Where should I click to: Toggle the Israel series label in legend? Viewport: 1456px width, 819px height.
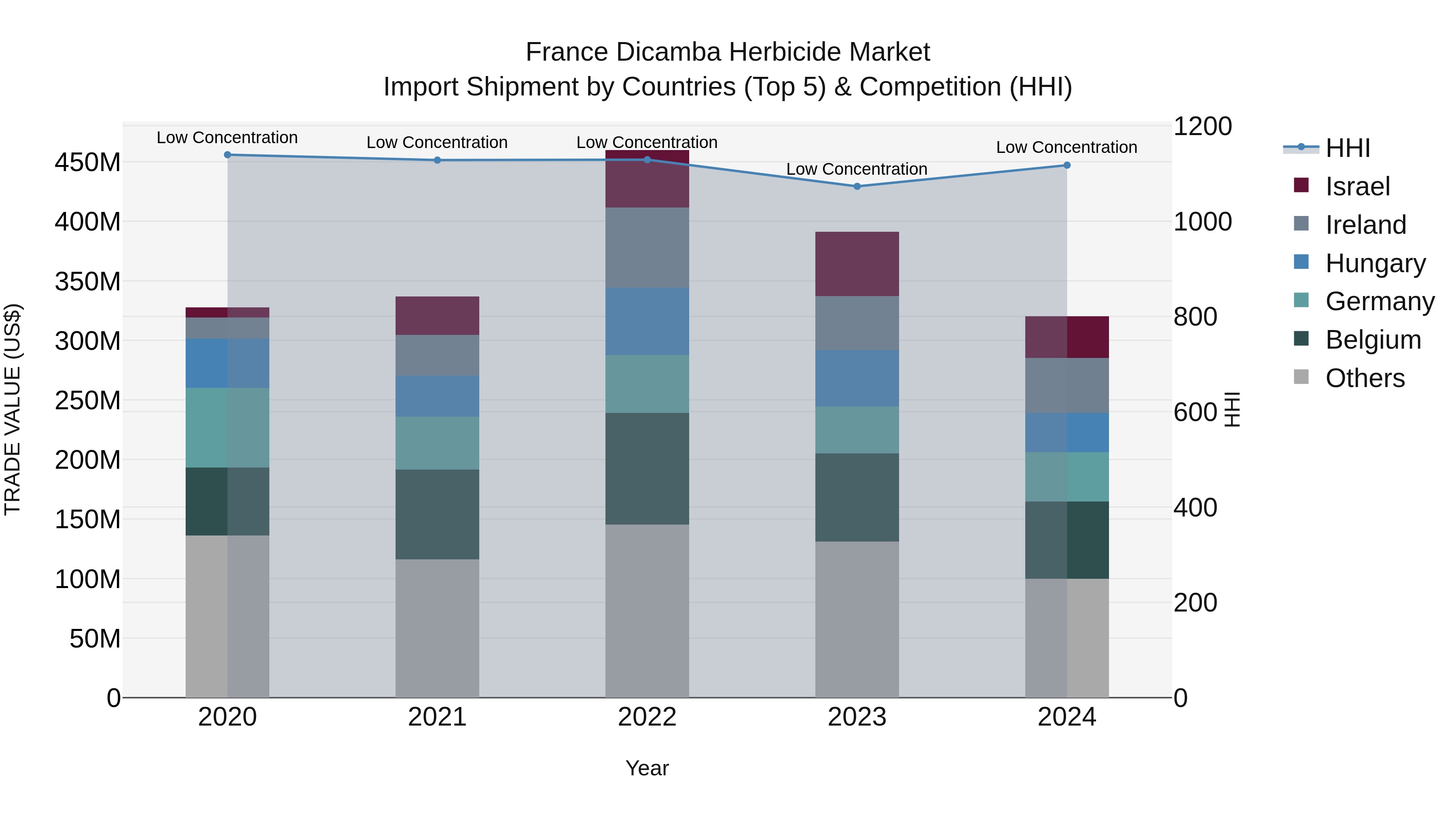pos(1358,186)
